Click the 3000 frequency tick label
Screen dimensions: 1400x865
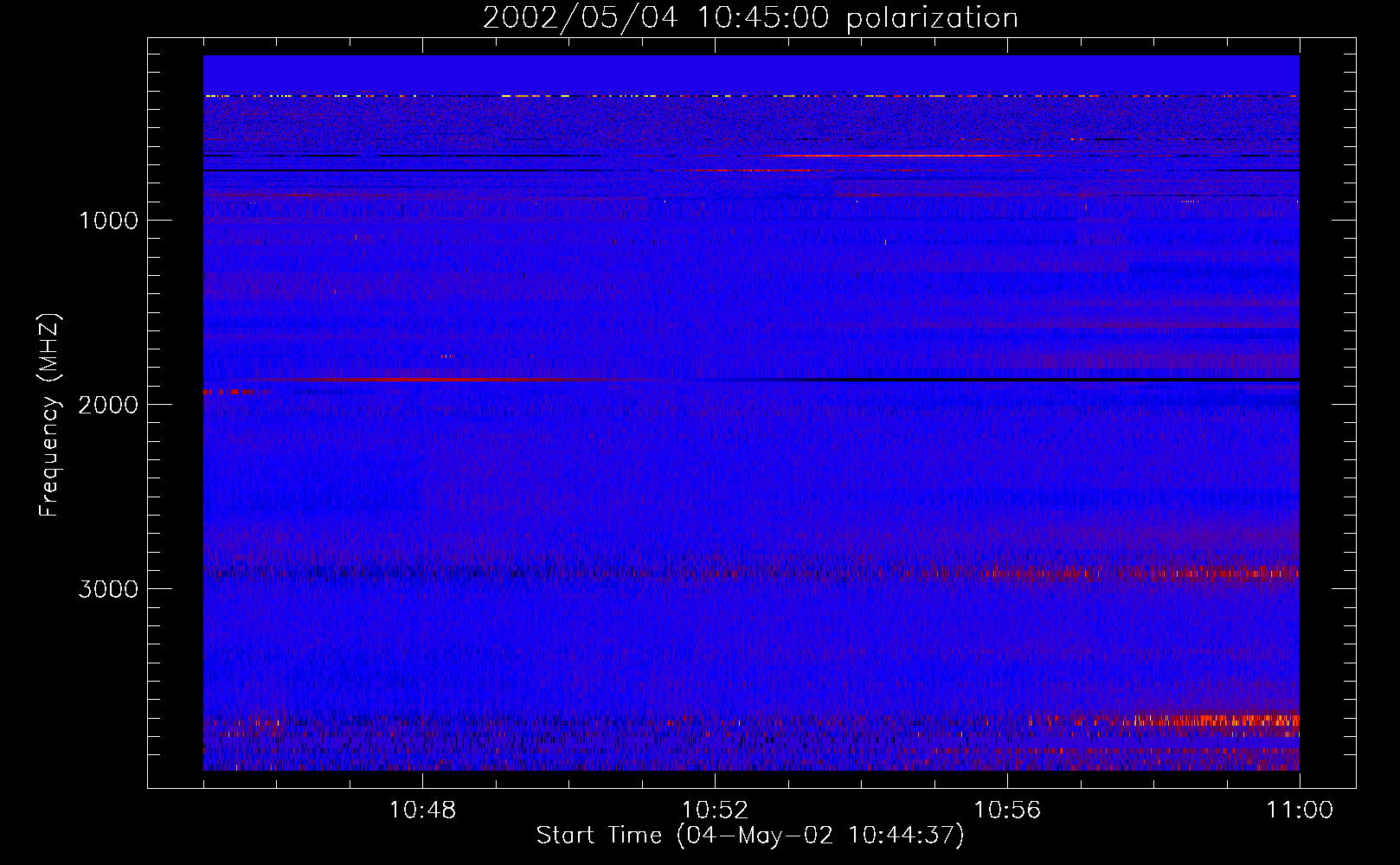[x=108, y=589]
